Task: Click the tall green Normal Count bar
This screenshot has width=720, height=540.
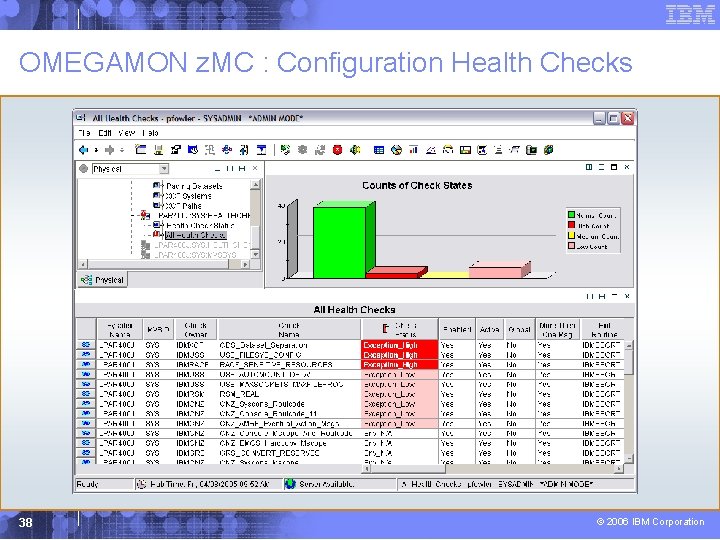Action: point(340,242)
